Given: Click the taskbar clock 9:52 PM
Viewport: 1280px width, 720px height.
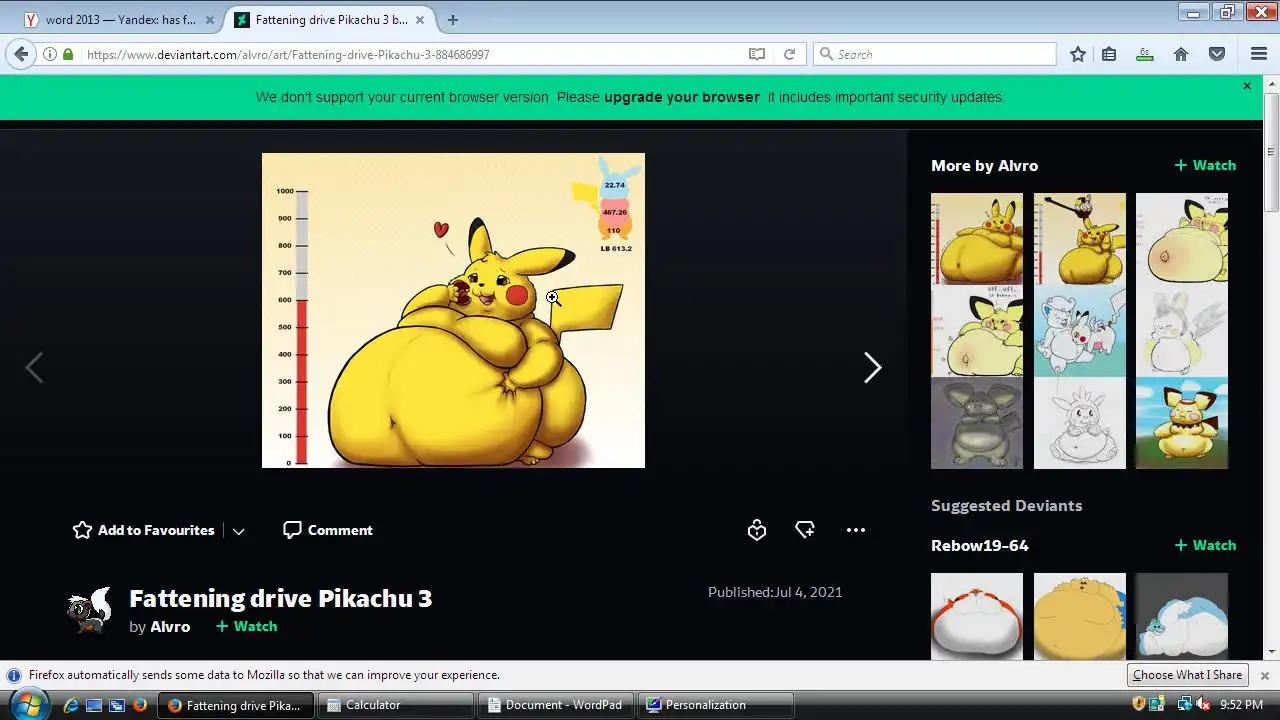Looking at the screenshot, I should click(1241, 705).
